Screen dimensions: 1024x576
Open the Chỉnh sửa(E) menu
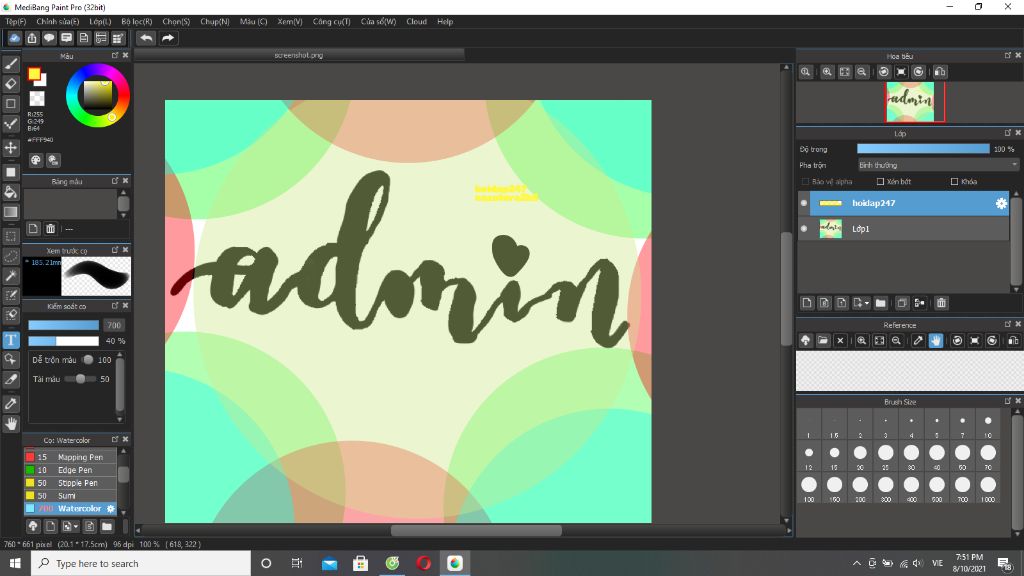coord(57,22)
